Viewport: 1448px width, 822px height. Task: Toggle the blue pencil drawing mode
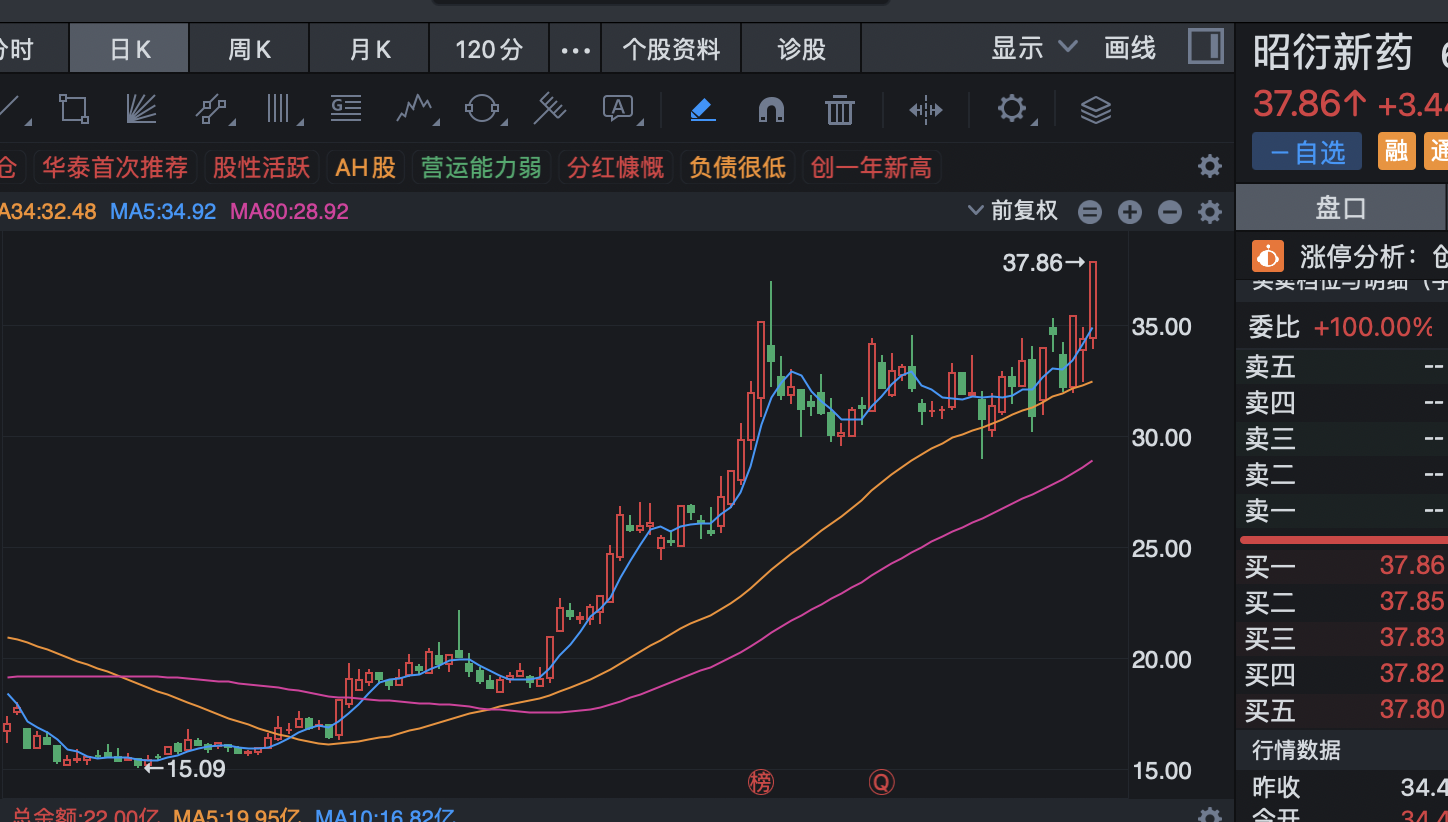click(703, 110)
